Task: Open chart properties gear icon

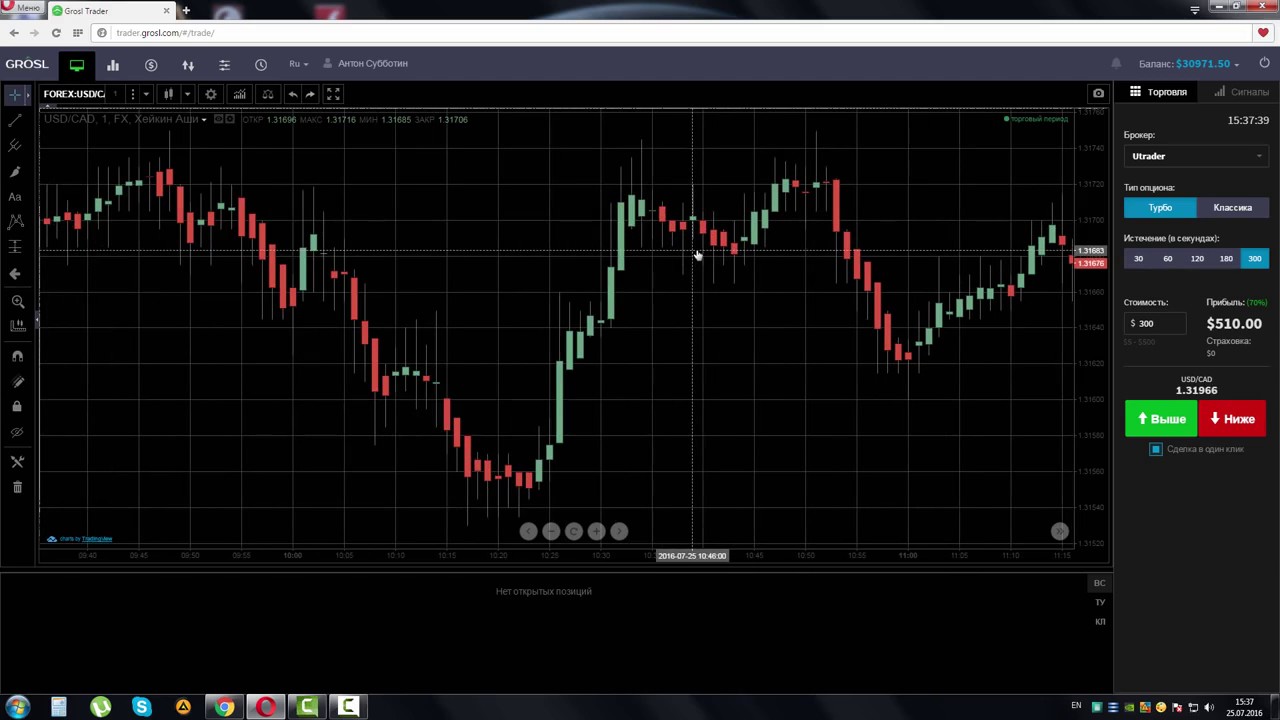Action: click(211, 94)
